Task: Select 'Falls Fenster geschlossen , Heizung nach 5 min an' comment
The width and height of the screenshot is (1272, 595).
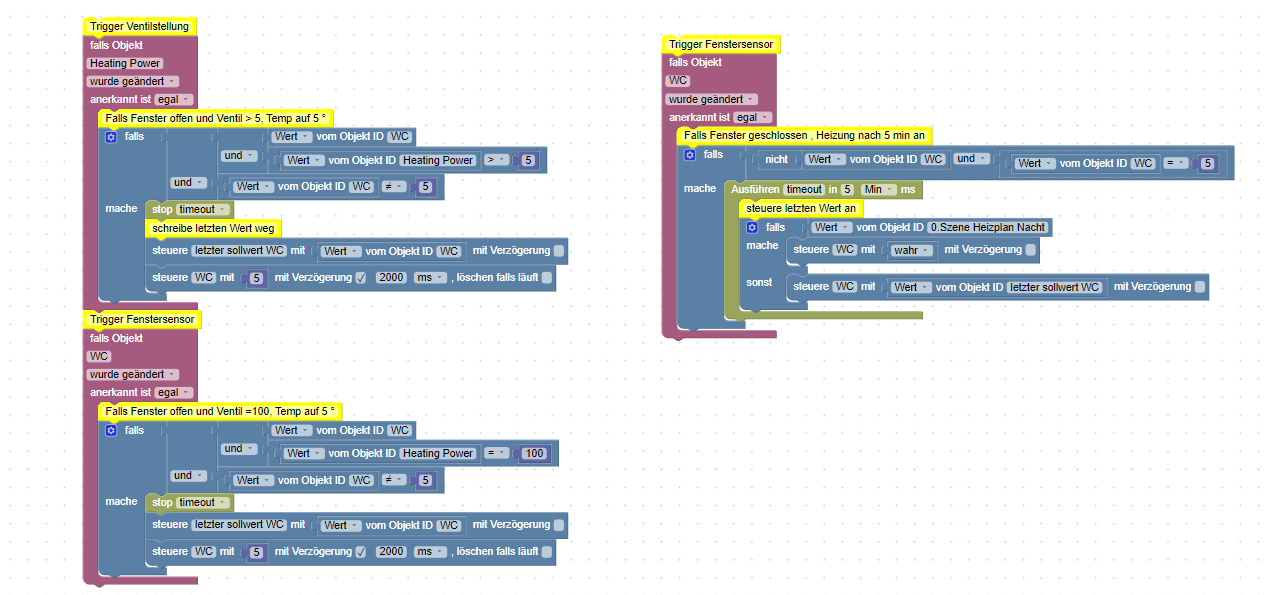Action: [804, 135]
